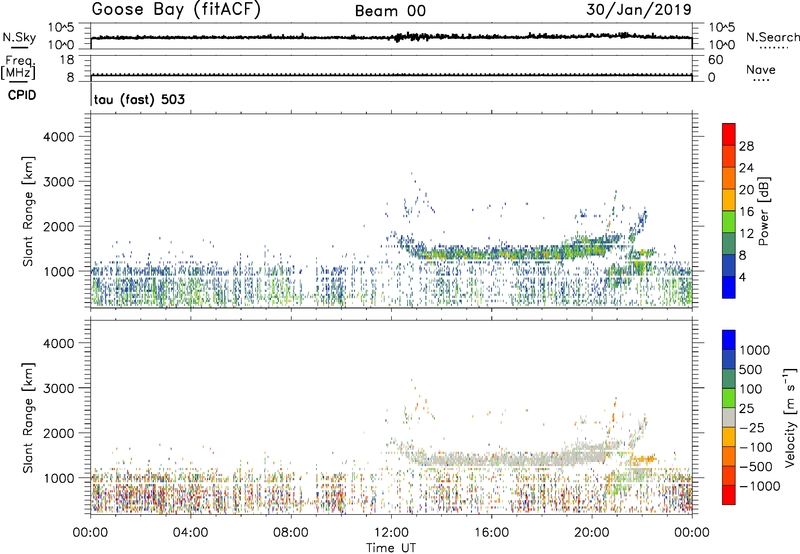Click the '28' tick on the power colorbar

pos(746,146)
